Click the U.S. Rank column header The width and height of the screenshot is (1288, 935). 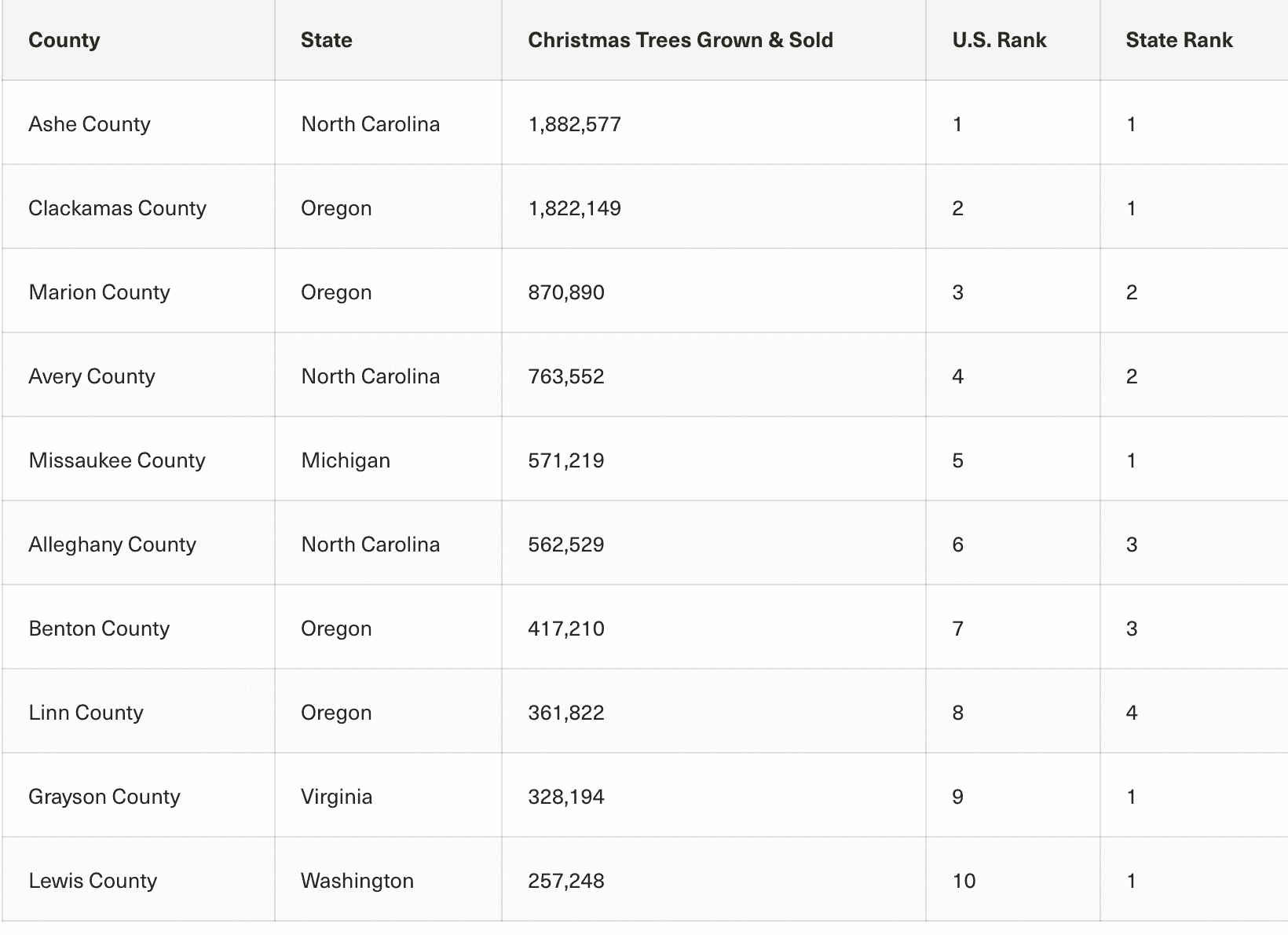point(999,40)
